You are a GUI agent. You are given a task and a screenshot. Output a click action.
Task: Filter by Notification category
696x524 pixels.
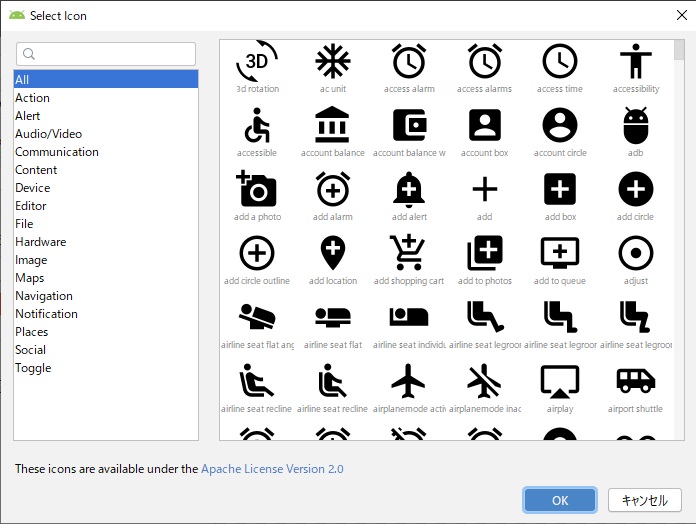106,314
